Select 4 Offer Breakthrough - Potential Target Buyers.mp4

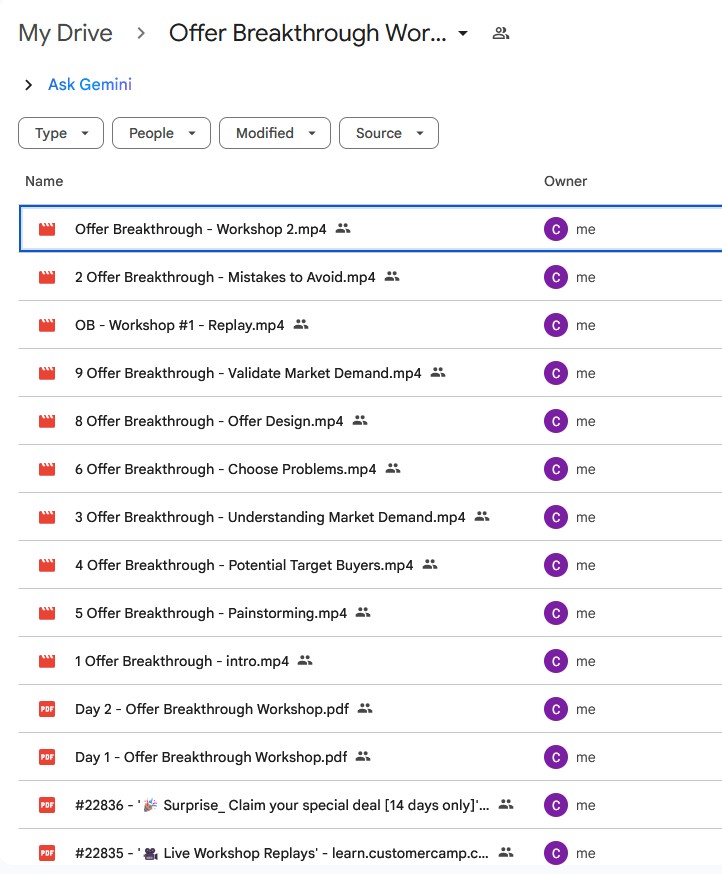click(244, 565)
